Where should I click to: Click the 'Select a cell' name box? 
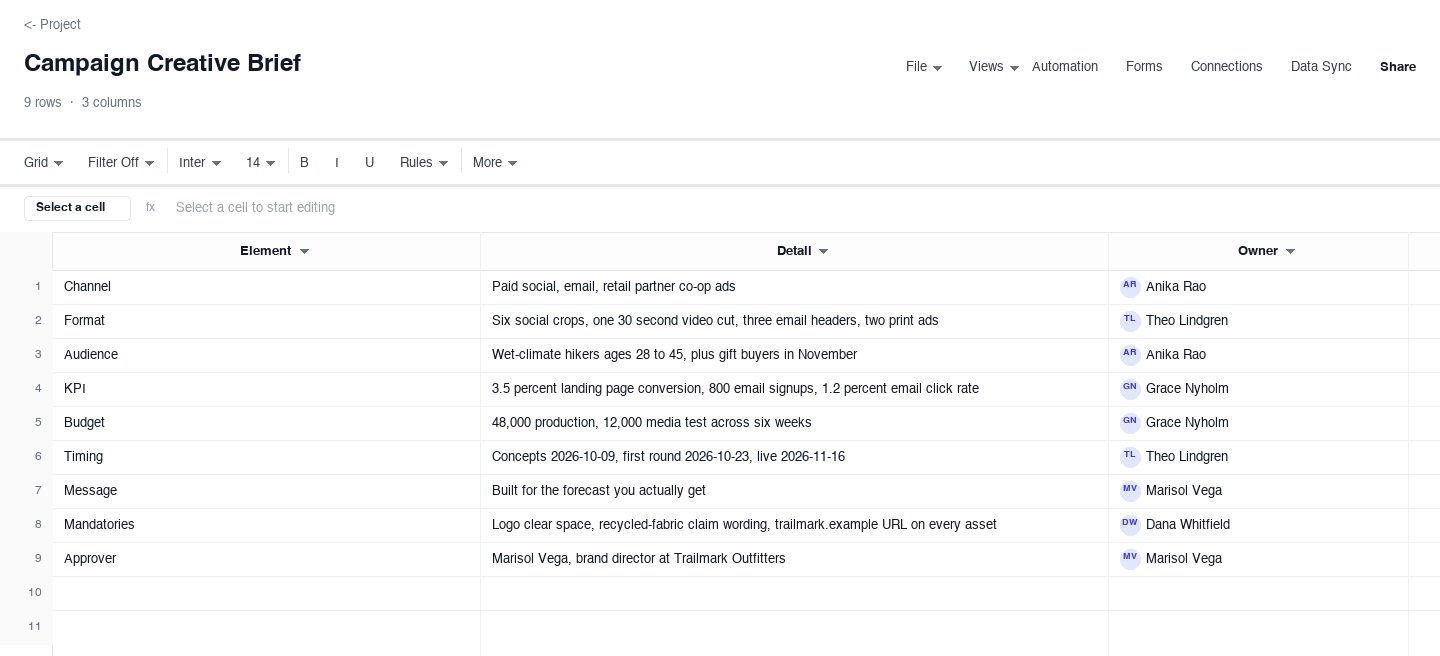(77, 208)
